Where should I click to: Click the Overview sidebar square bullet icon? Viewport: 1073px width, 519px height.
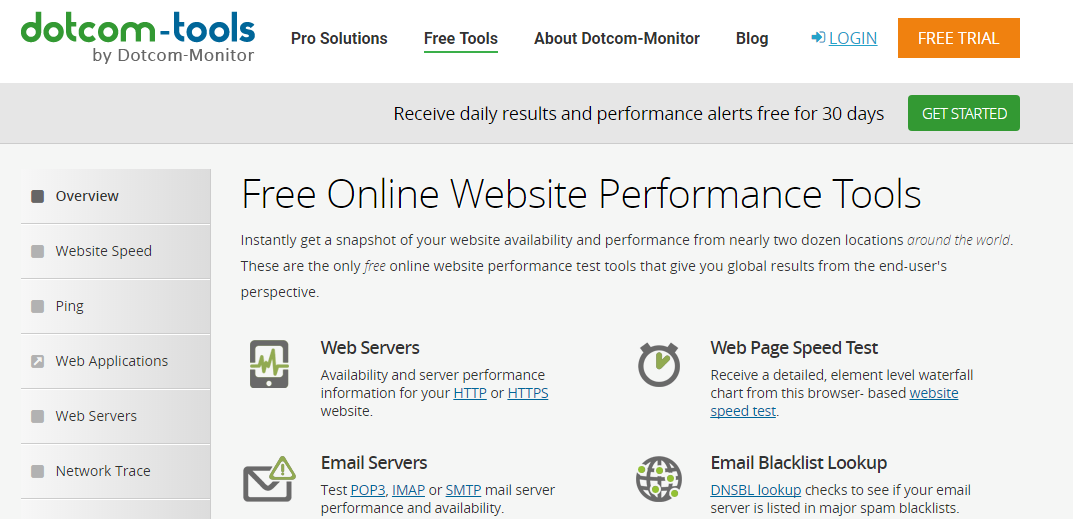38,197
